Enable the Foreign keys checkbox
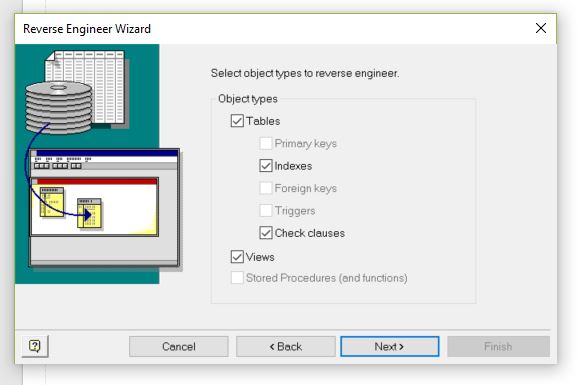582x385 pixels. click(266, 188)
